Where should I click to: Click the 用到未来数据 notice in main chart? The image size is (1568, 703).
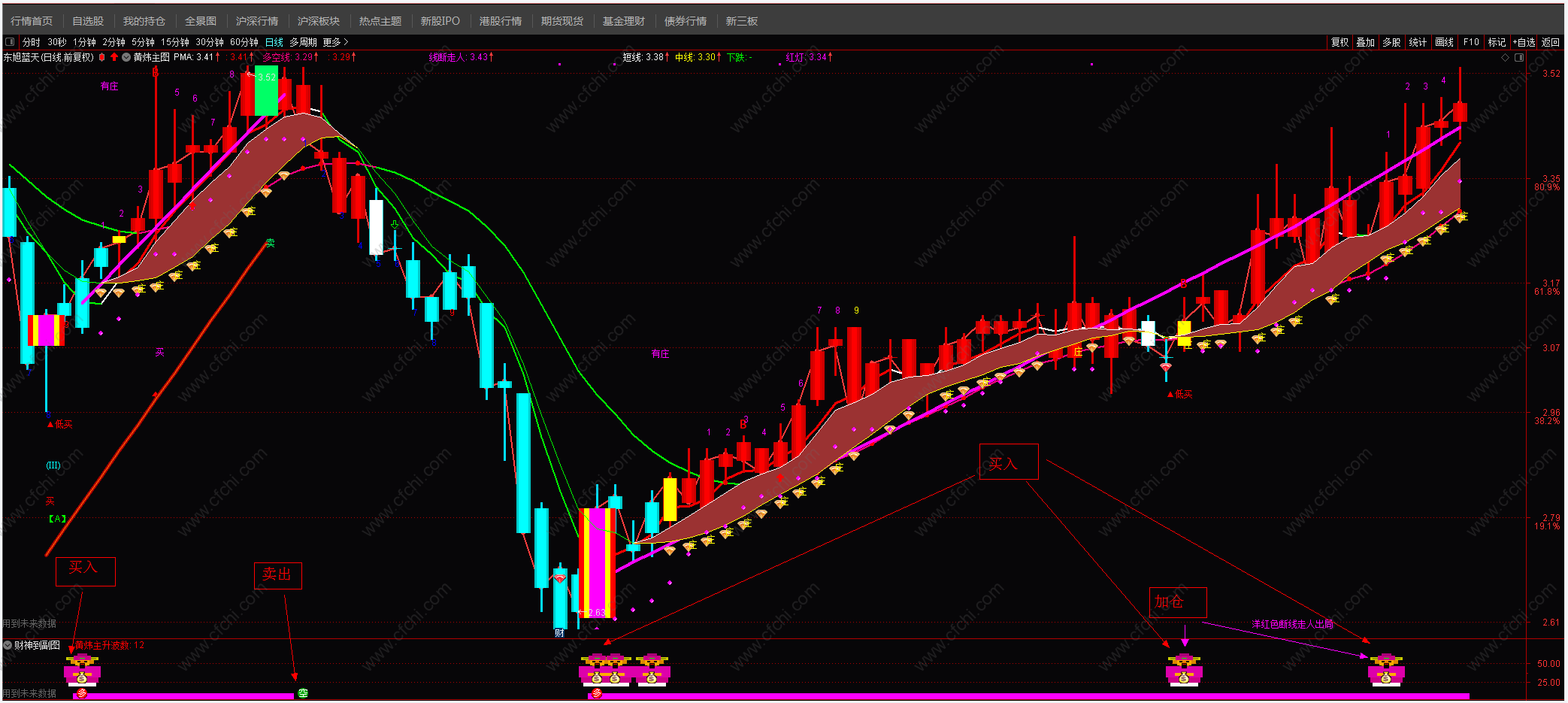29,623
